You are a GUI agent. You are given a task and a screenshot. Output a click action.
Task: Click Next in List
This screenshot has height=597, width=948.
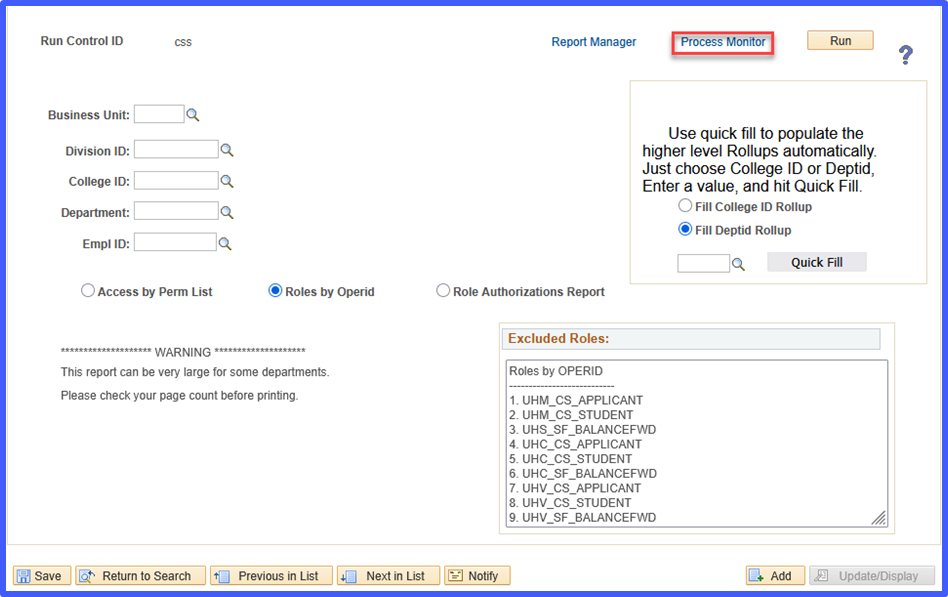(x=388, y=575)
